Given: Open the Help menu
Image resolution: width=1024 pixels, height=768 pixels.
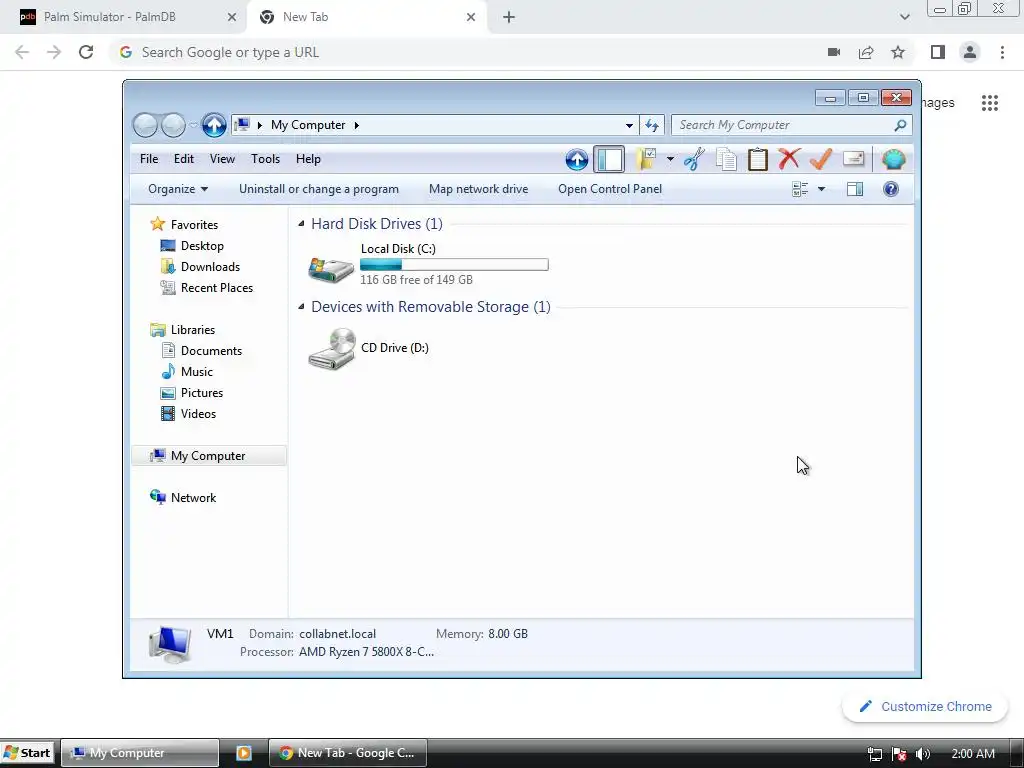Looking at the screenshot, I should (x=308, y=159).
